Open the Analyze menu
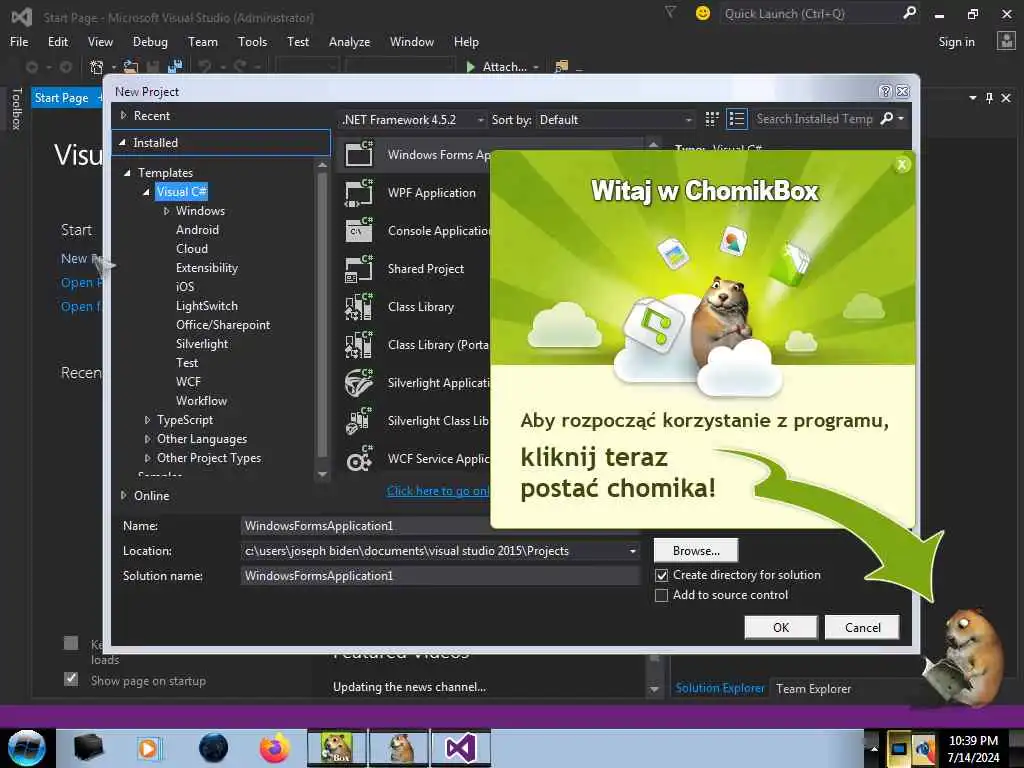Screen dimensions: 1024x768 click(x=349, y=42)
